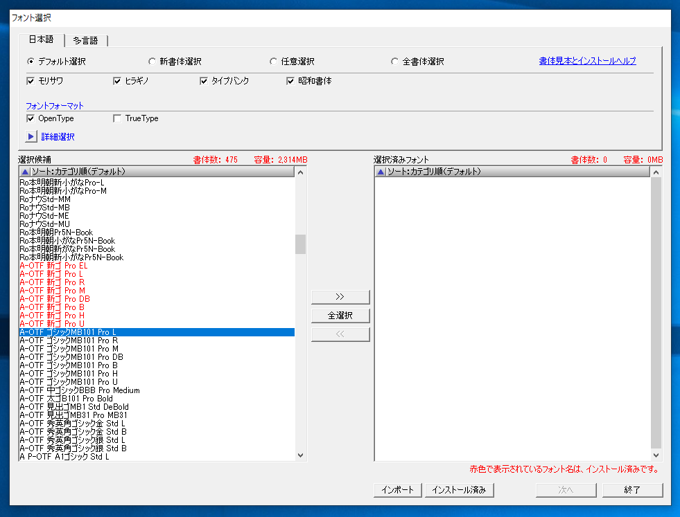Click the 次へ button

coord(566,490)
